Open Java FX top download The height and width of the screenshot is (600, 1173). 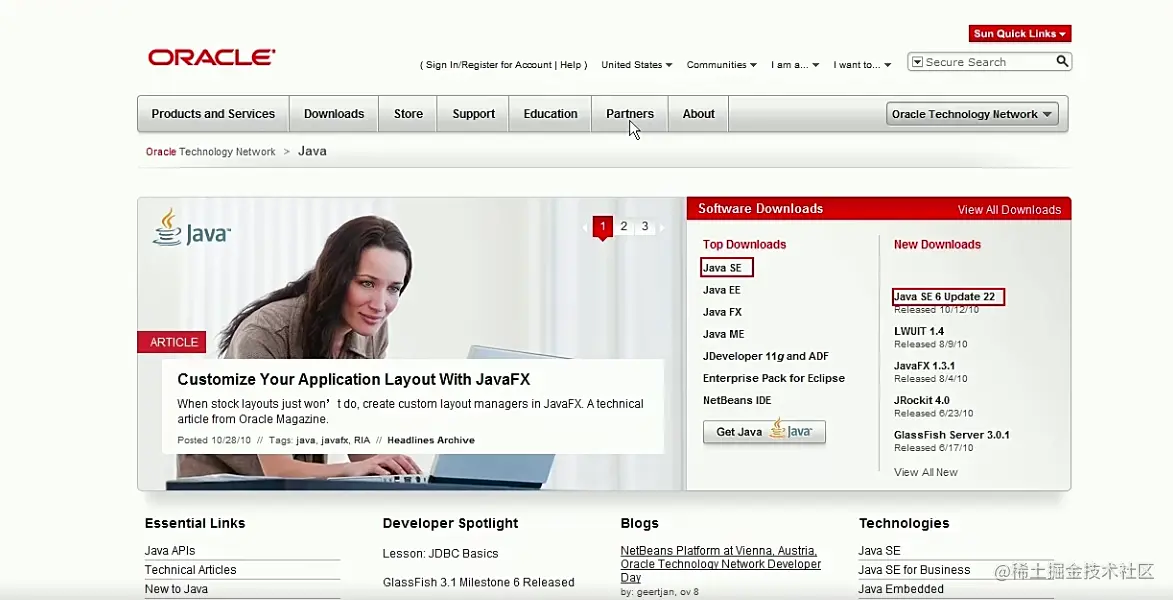tap(722, 312)
